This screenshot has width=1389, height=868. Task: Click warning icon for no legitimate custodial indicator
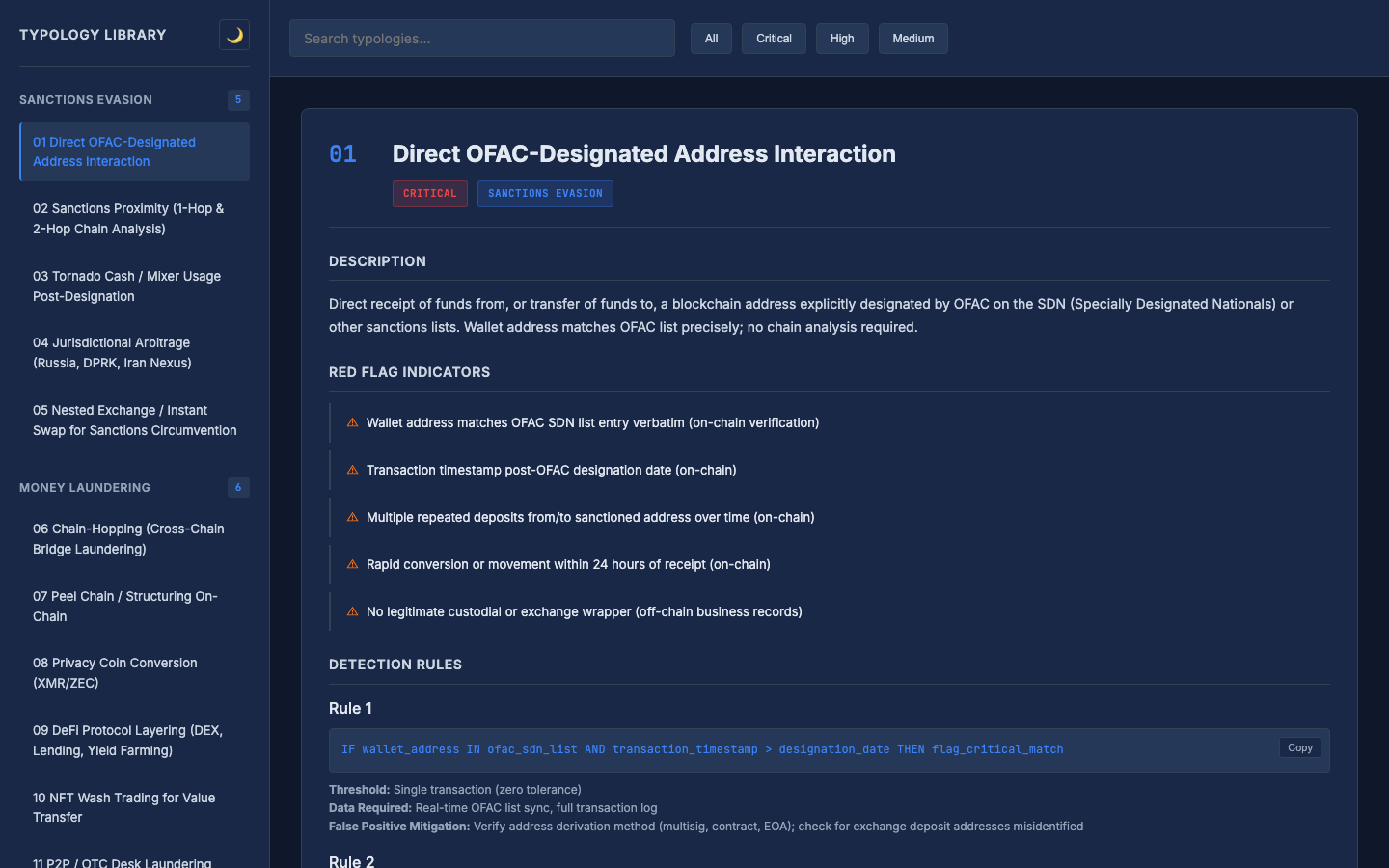tap(352, 611)
